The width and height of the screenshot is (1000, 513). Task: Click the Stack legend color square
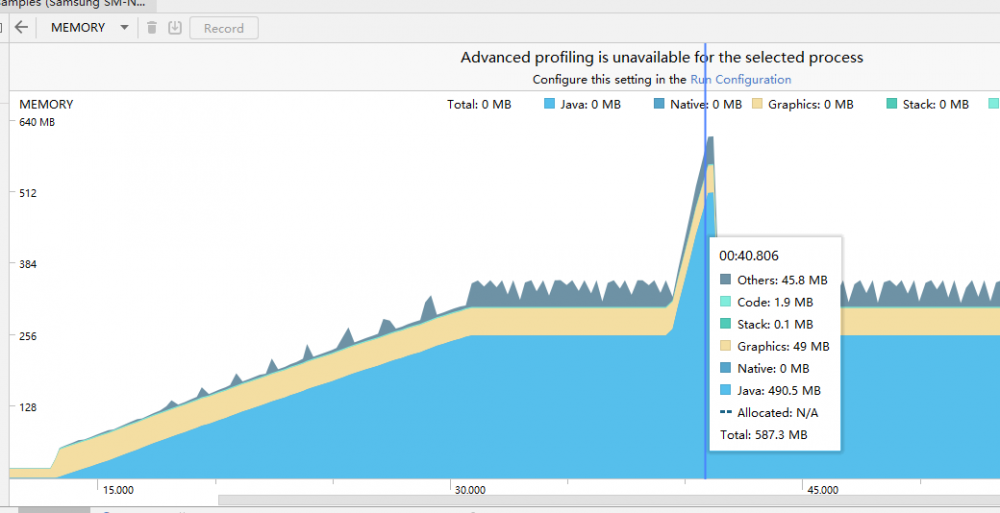coord(892,104)
